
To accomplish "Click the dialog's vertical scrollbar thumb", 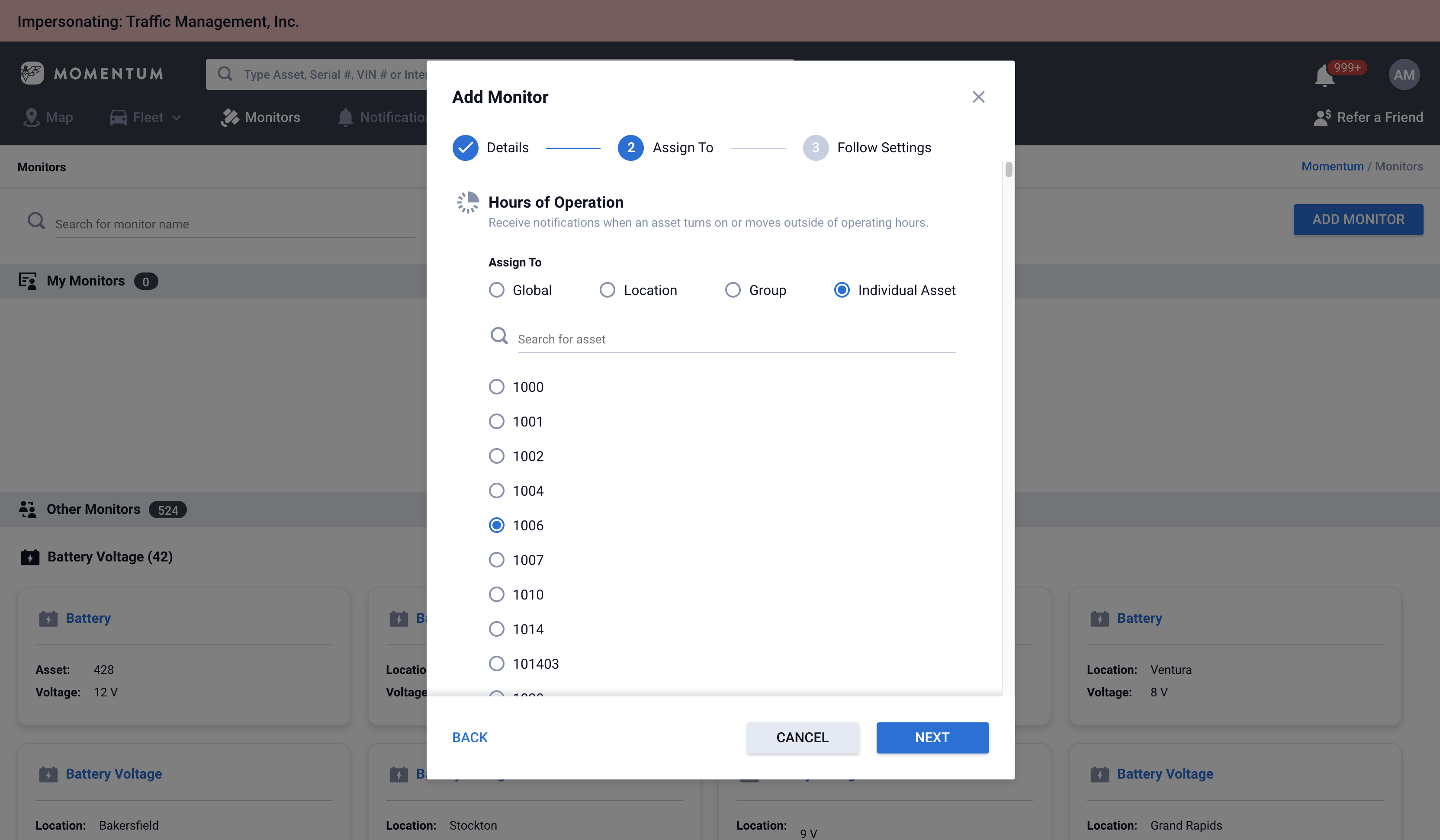I will pos(1009,170).
